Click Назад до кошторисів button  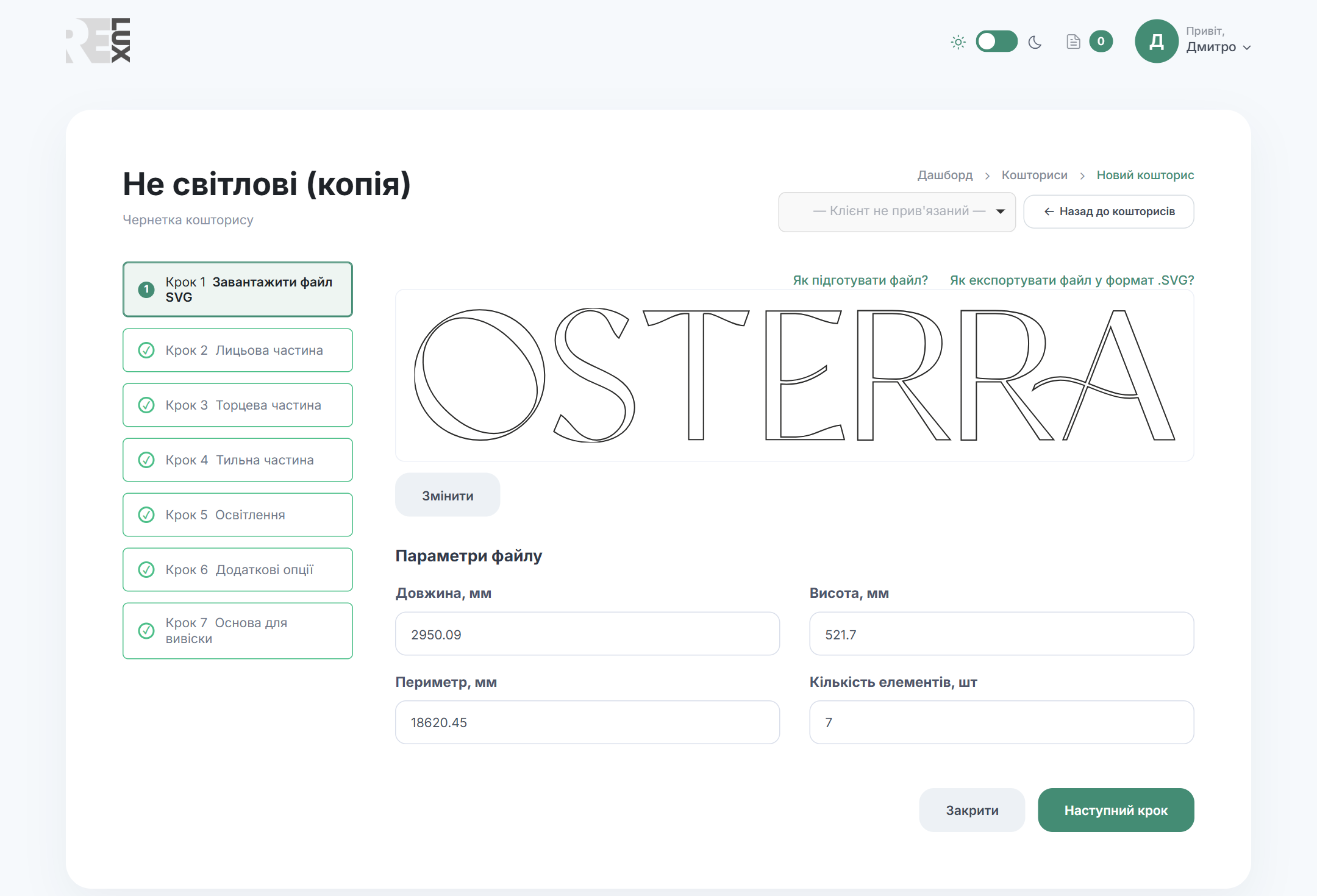coord(1108,212)
